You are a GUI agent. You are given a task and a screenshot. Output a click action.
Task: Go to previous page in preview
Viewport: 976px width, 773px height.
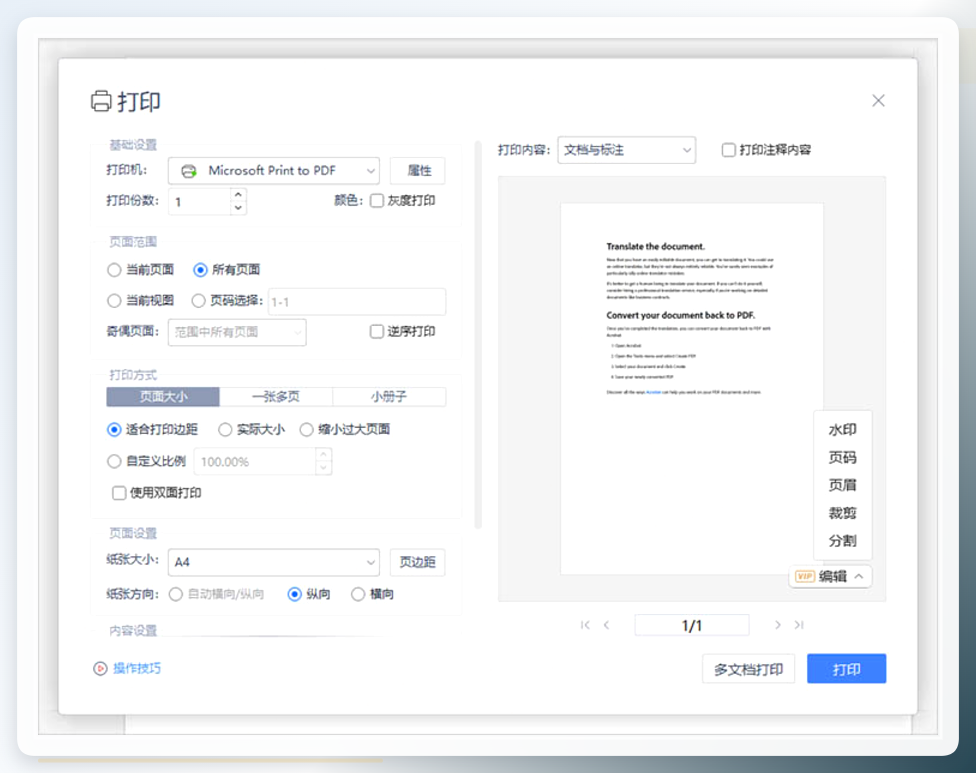(x=606, y=625)
